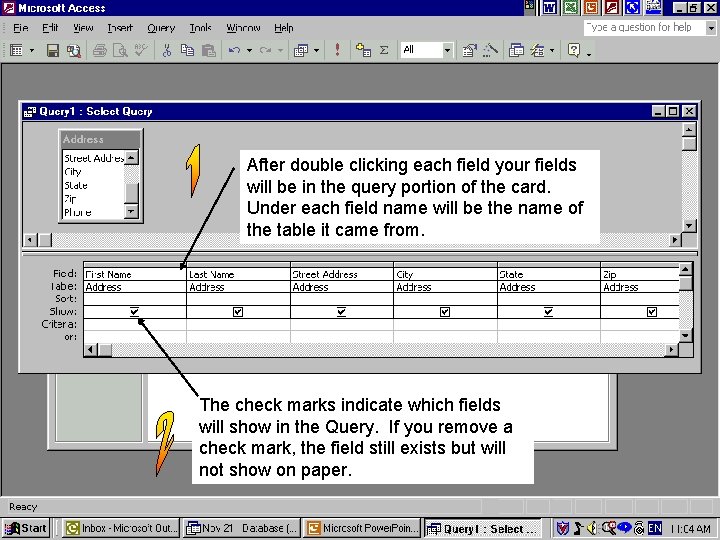The image size is (720, 540).
Task: Click the Cut scissors icon
Action: (167, 50)
